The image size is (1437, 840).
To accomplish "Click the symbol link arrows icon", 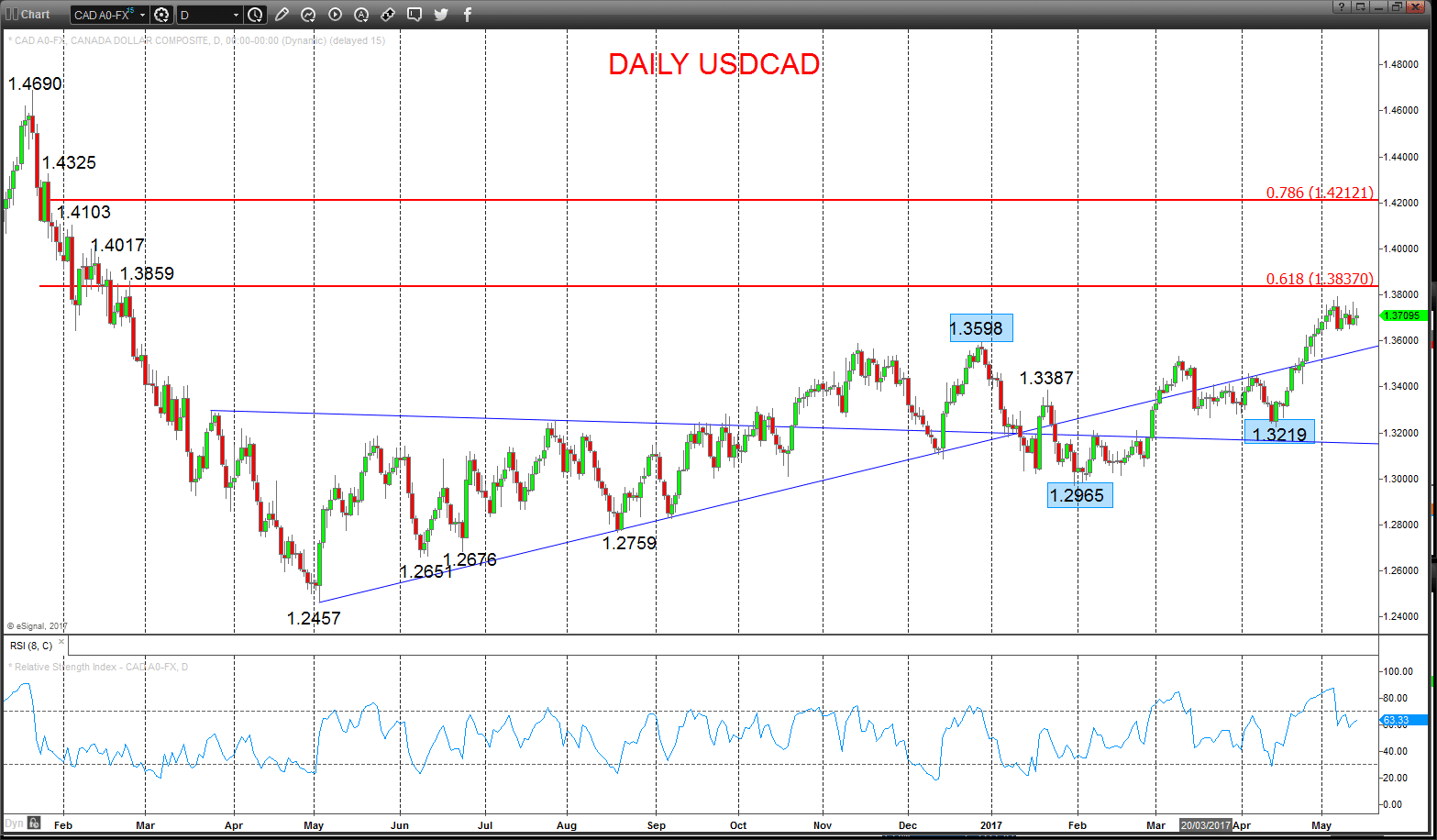I will (x=388, y=15).
